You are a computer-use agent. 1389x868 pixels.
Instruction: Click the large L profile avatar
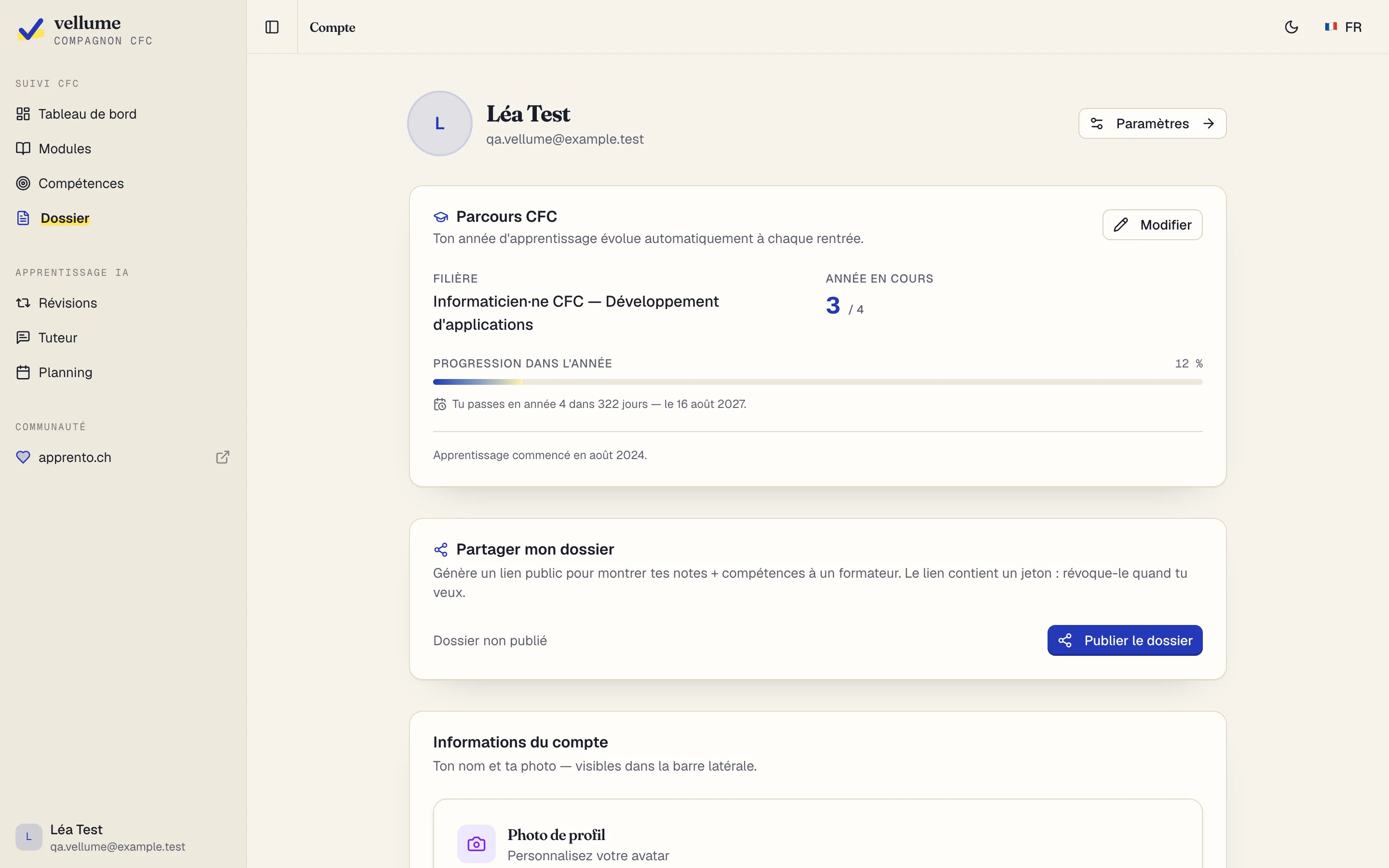pos(440,123)
